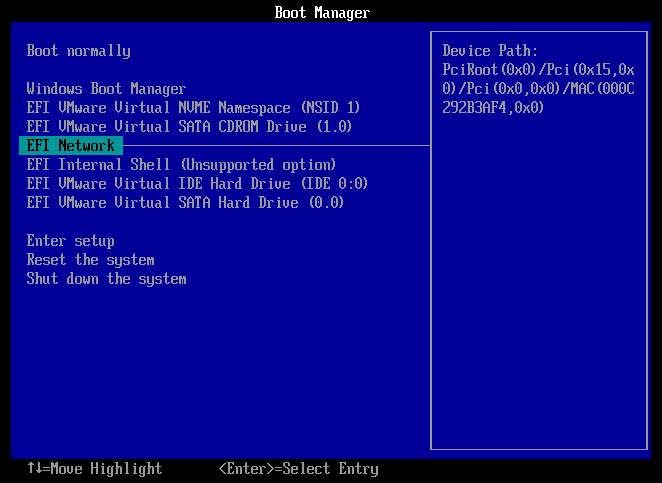Open Enter setup

pyautogui.click(x=70, y=241)
